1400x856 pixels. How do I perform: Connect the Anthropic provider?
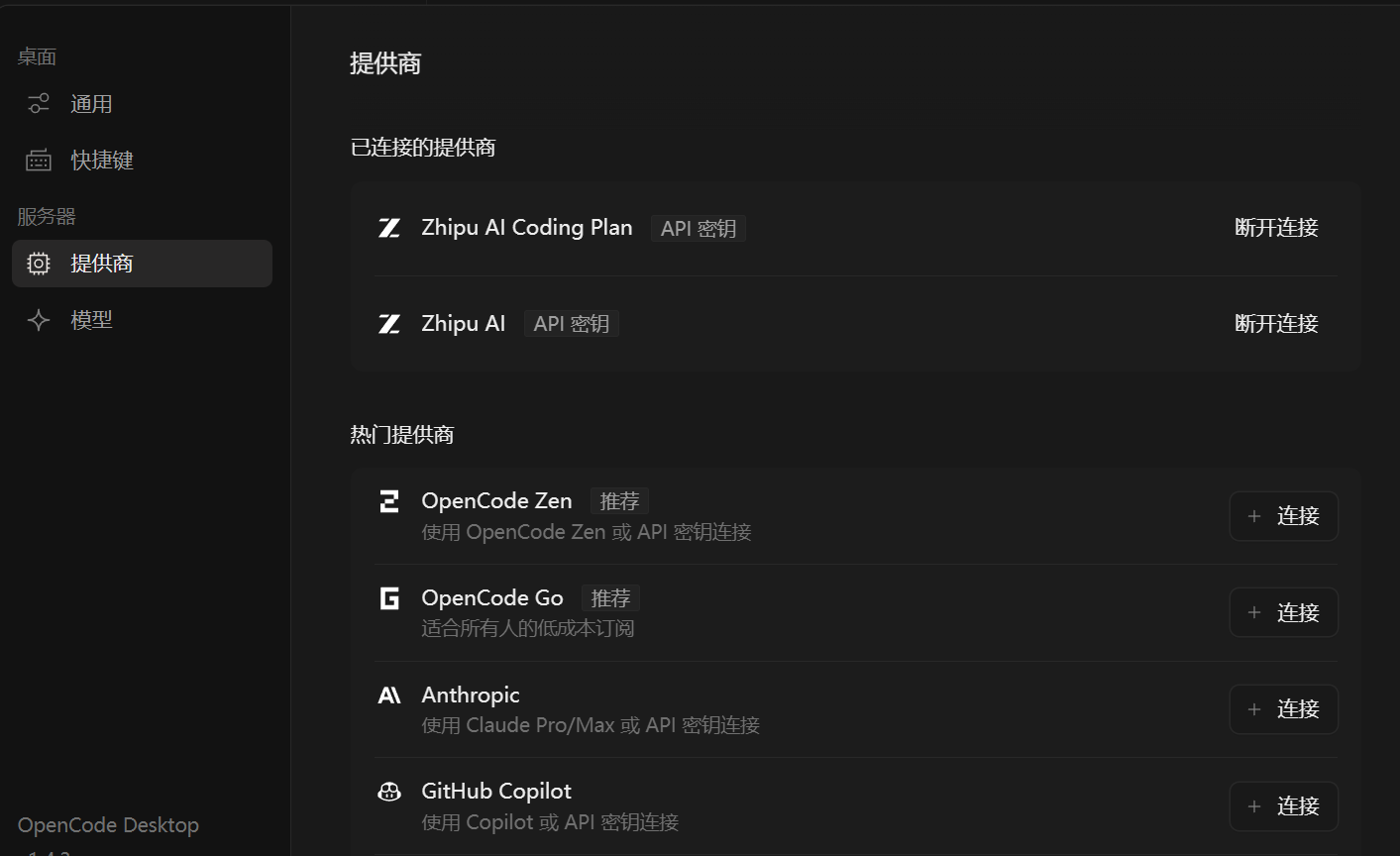[x=1283, y=709]
